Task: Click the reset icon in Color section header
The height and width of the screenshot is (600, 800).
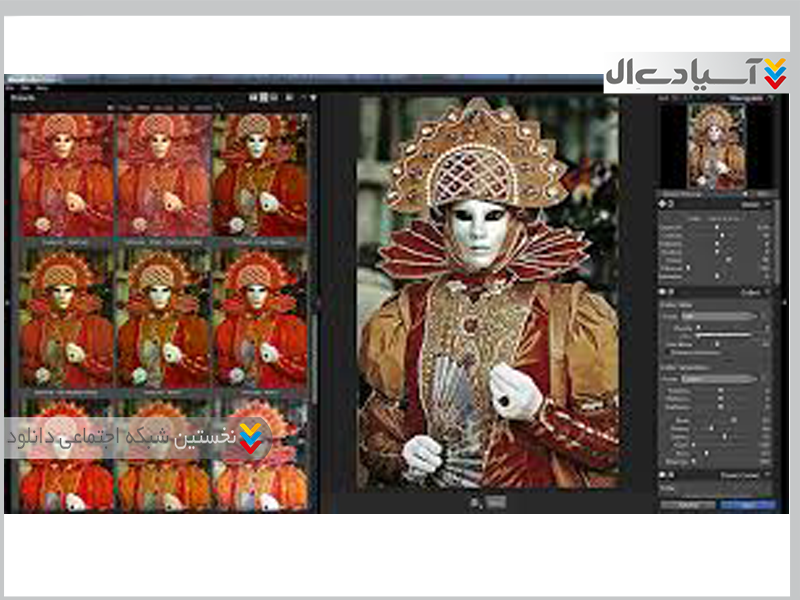Action: [x=669, y=291]
